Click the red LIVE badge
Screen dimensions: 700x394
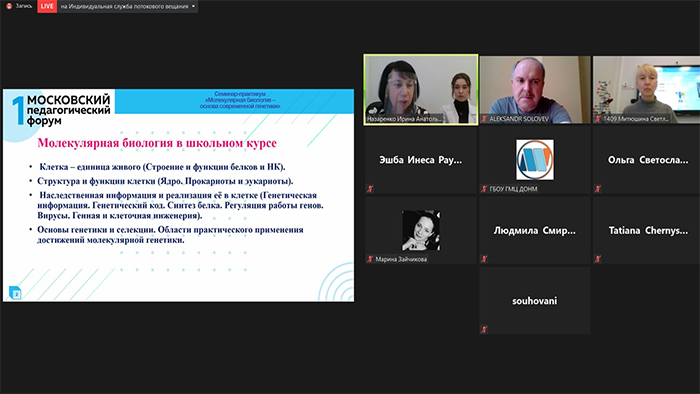pyautogui.click(x=47, y=6)
